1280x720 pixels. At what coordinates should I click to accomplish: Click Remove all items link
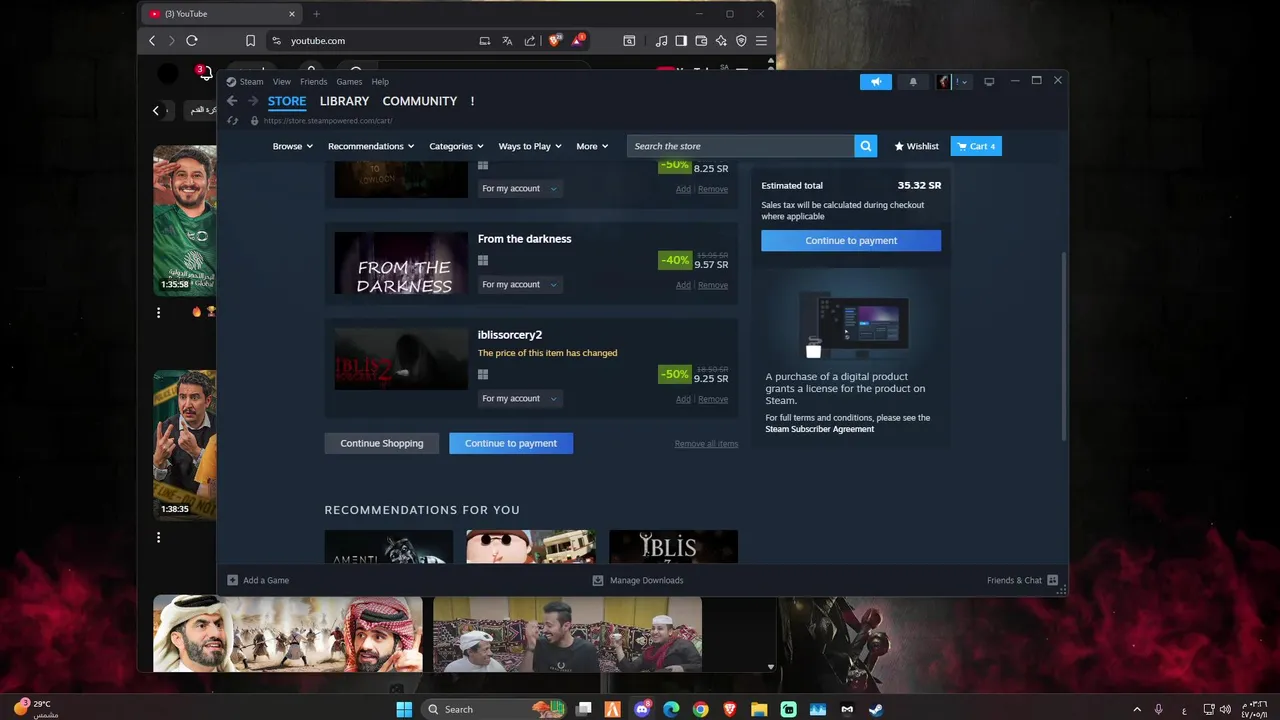point(706,444)
